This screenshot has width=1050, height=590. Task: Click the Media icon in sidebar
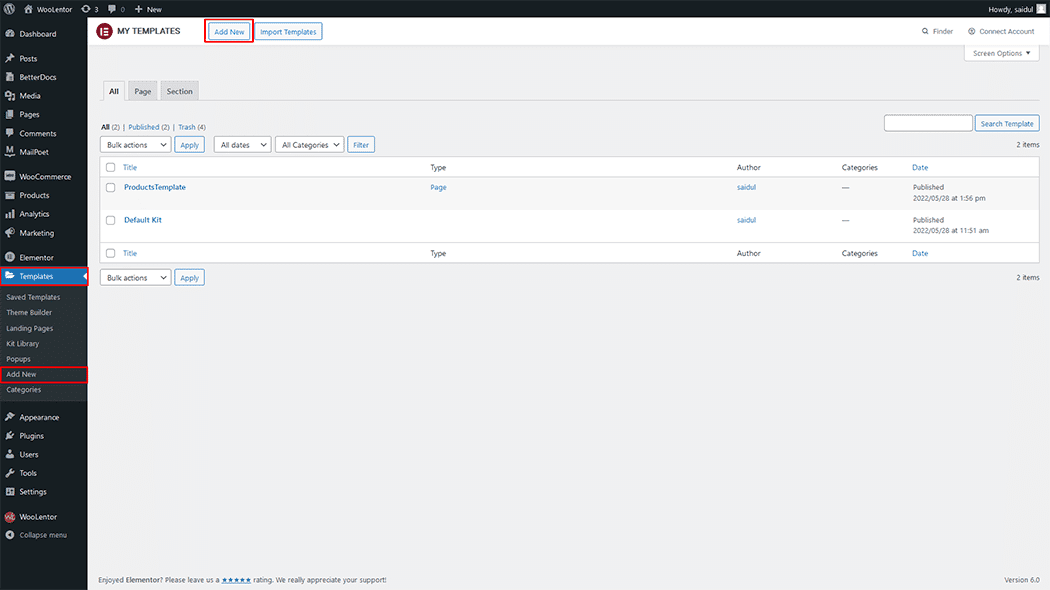[x=10, y=96]
